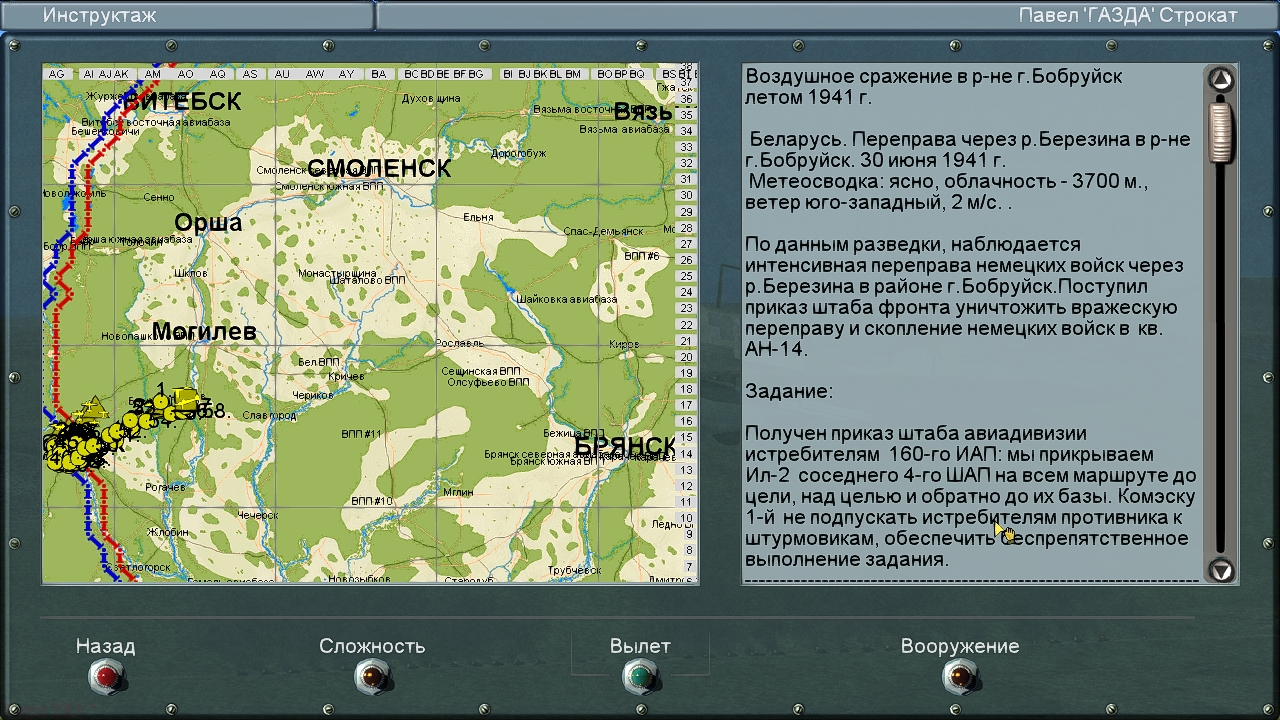Click the Чериков town on the map
Screen dimensions: 1280x720
[x=312, y=395]
